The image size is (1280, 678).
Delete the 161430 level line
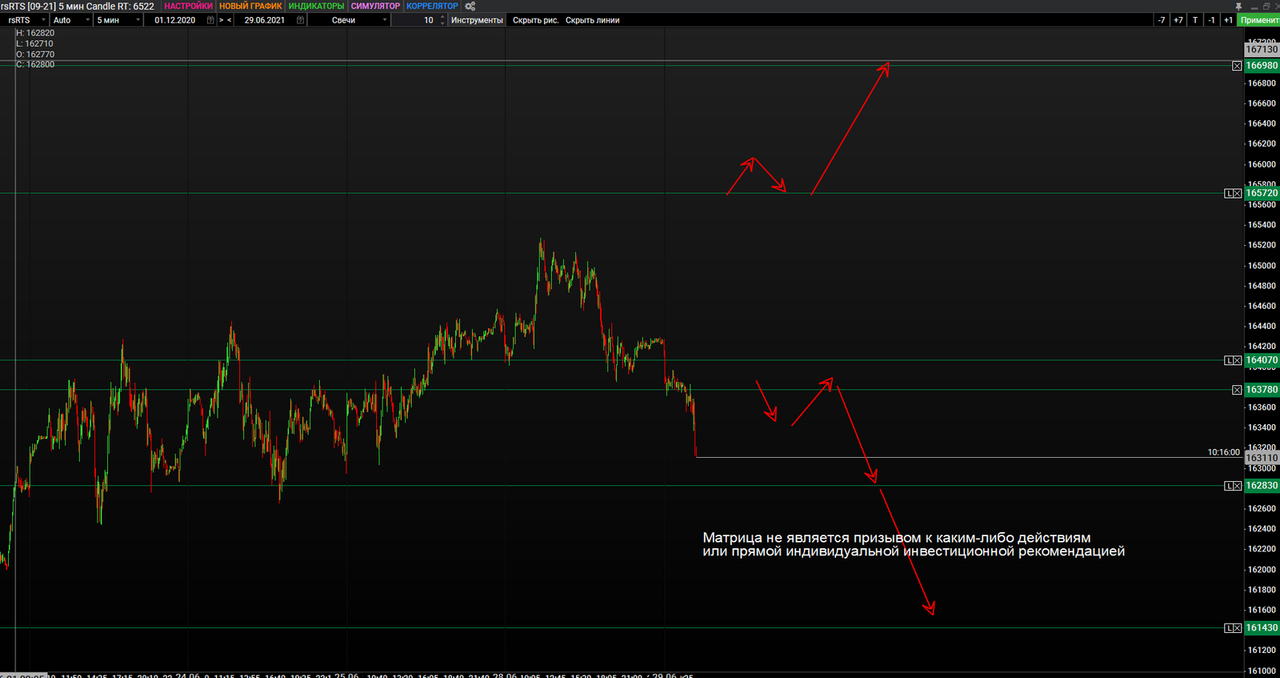click(x=1237, y=627)
